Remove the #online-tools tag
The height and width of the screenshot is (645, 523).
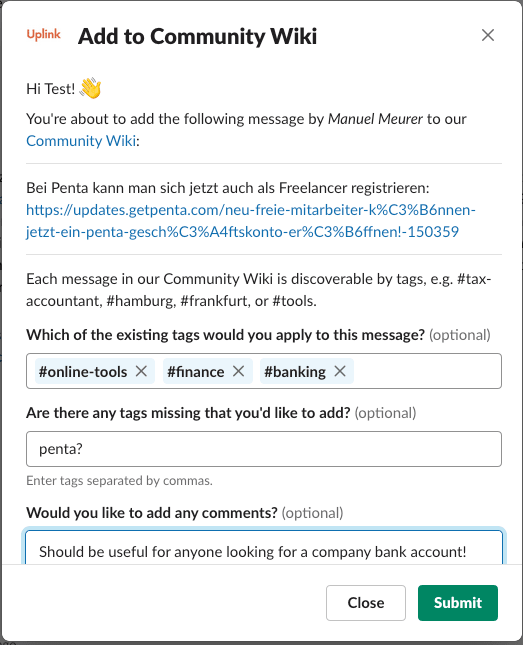pos(141,371)
